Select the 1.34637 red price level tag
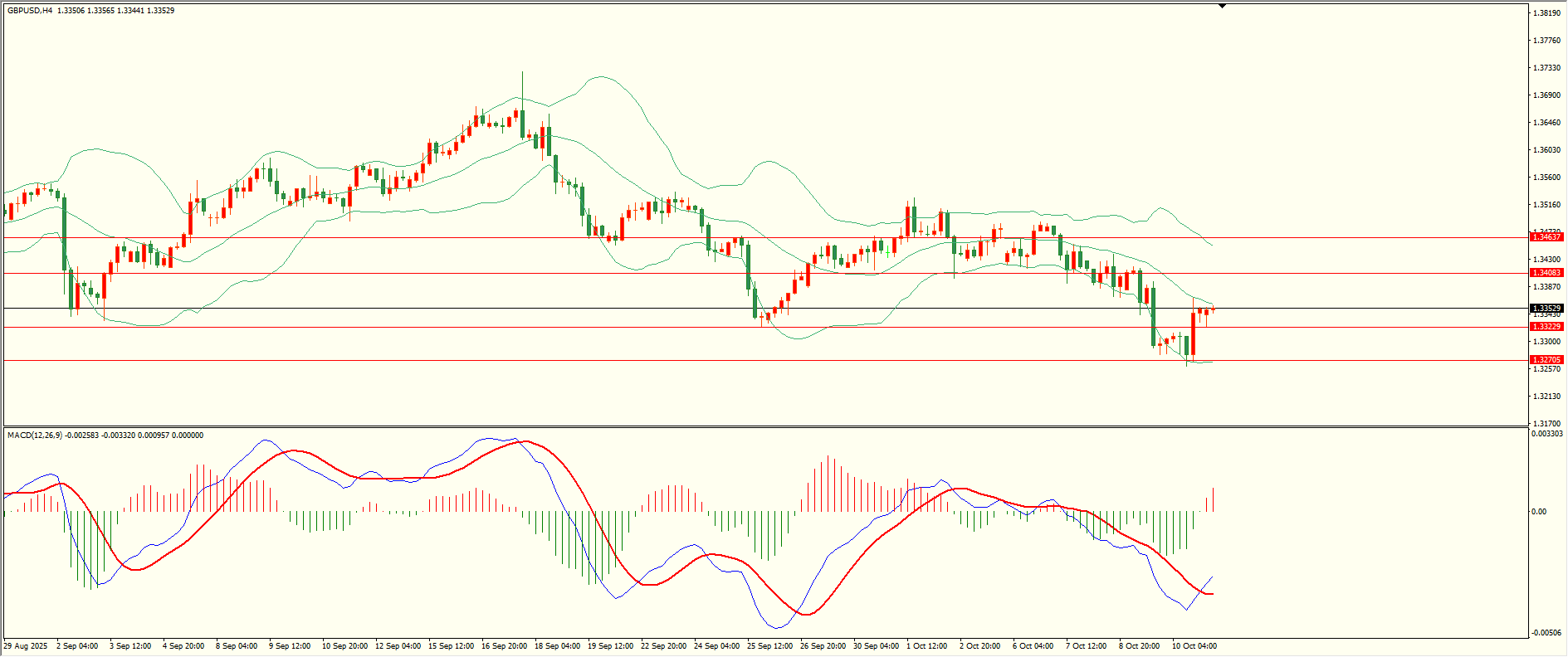1568x657 pixels. click(x=1546, y=237)
